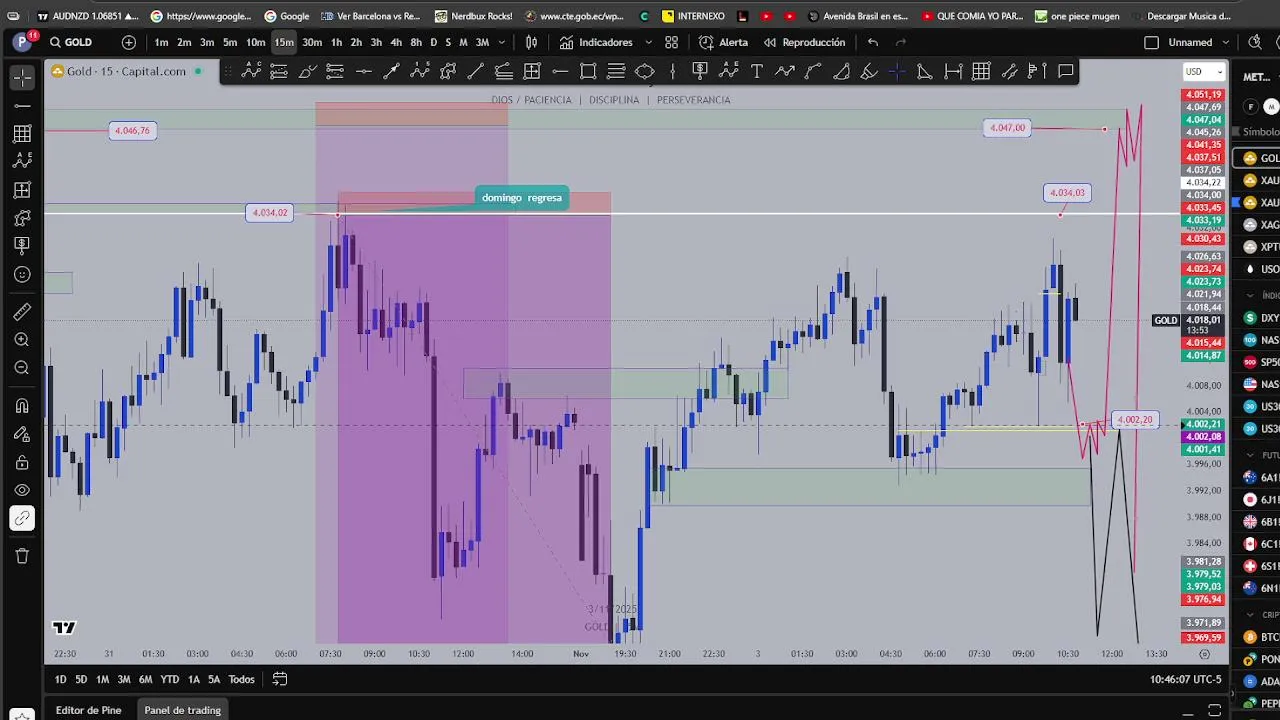
Task: Click the user profile avatar with notifications
Action: coord(23,41)
